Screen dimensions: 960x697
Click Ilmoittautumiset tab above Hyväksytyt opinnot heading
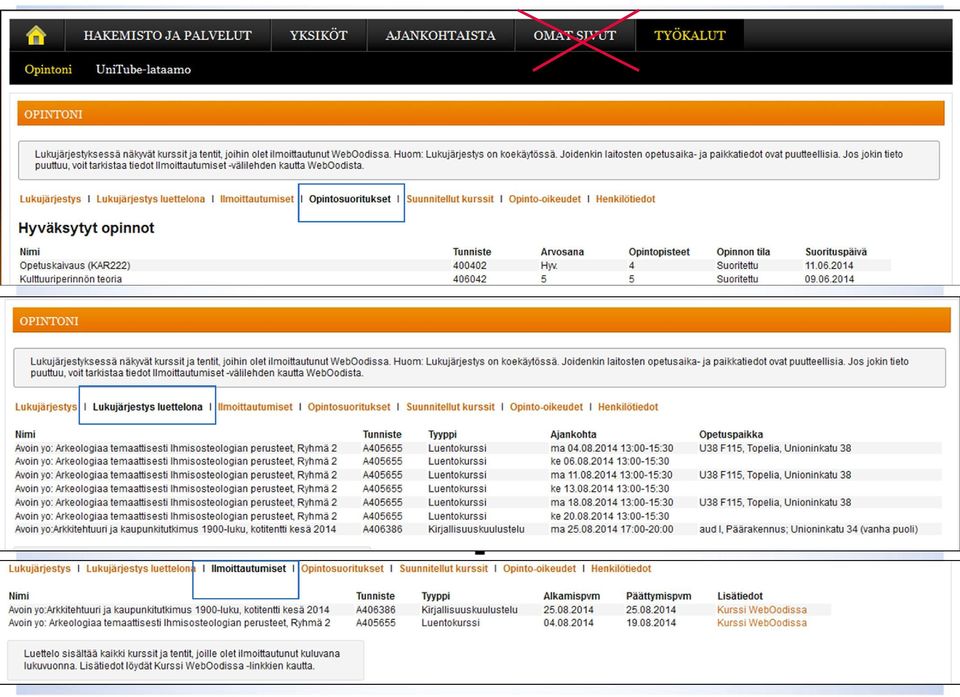257,199
